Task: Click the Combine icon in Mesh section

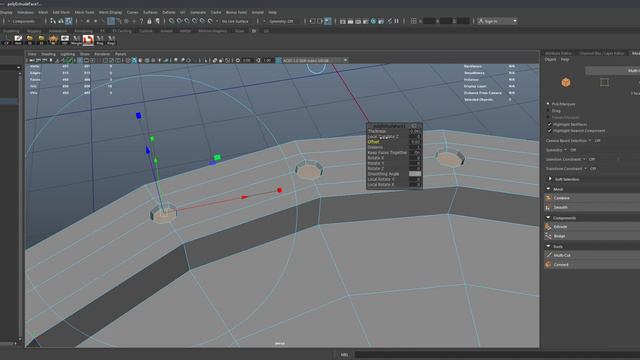Action: tap(548, 198)
